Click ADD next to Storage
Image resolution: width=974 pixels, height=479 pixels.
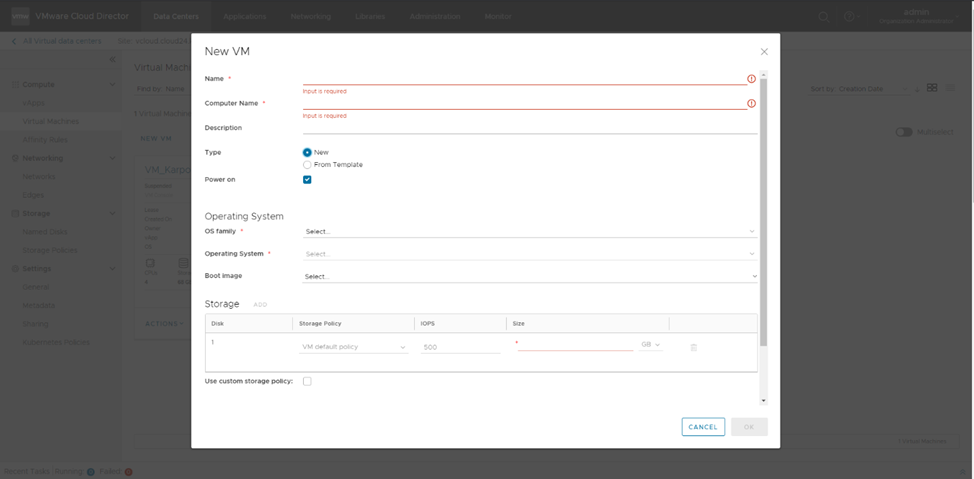coord(260,304)
